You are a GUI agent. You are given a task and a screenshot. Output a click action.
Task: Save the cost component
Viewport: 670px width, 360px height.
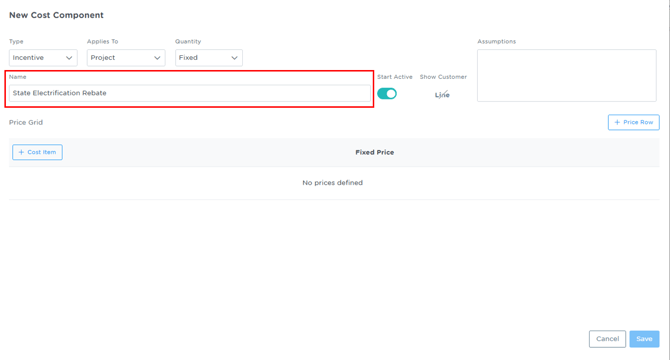[x=644, y=339]
